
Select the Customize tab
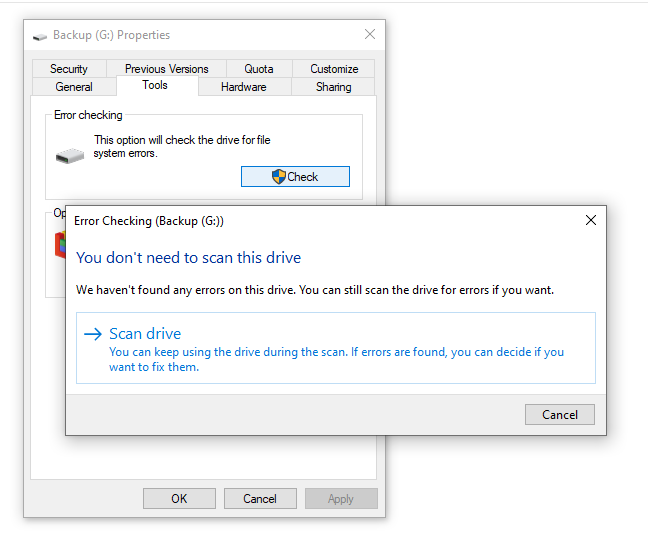click(x=334, y=69)
